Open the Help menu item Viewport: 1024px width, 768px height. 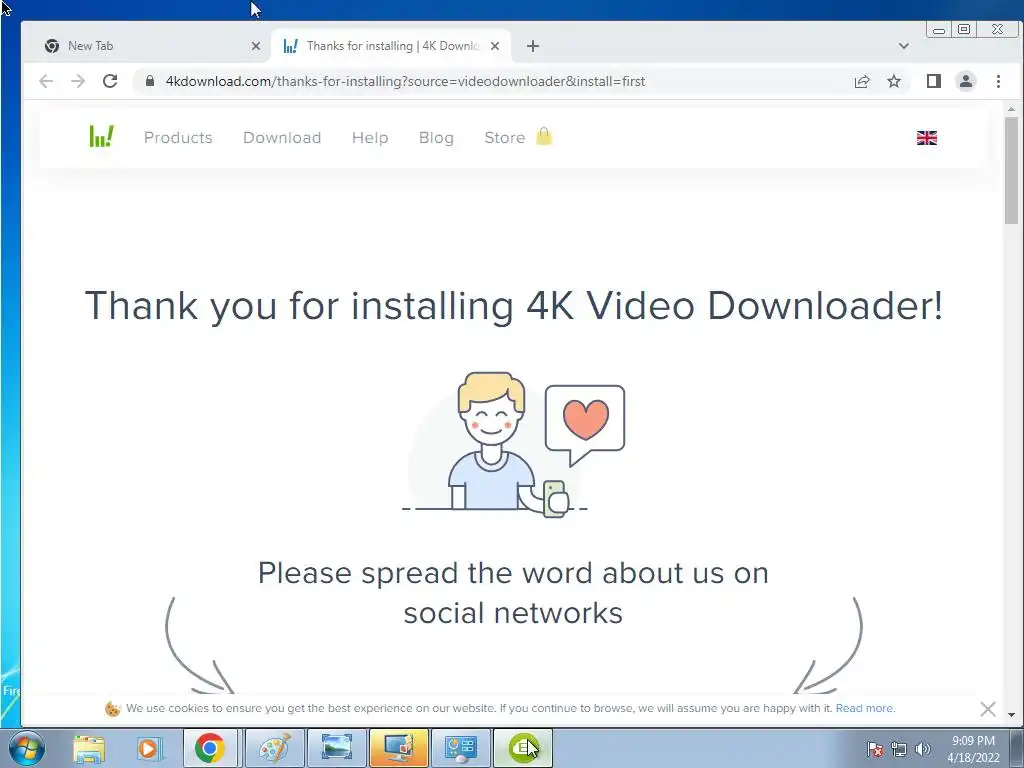tap(370, 138)
